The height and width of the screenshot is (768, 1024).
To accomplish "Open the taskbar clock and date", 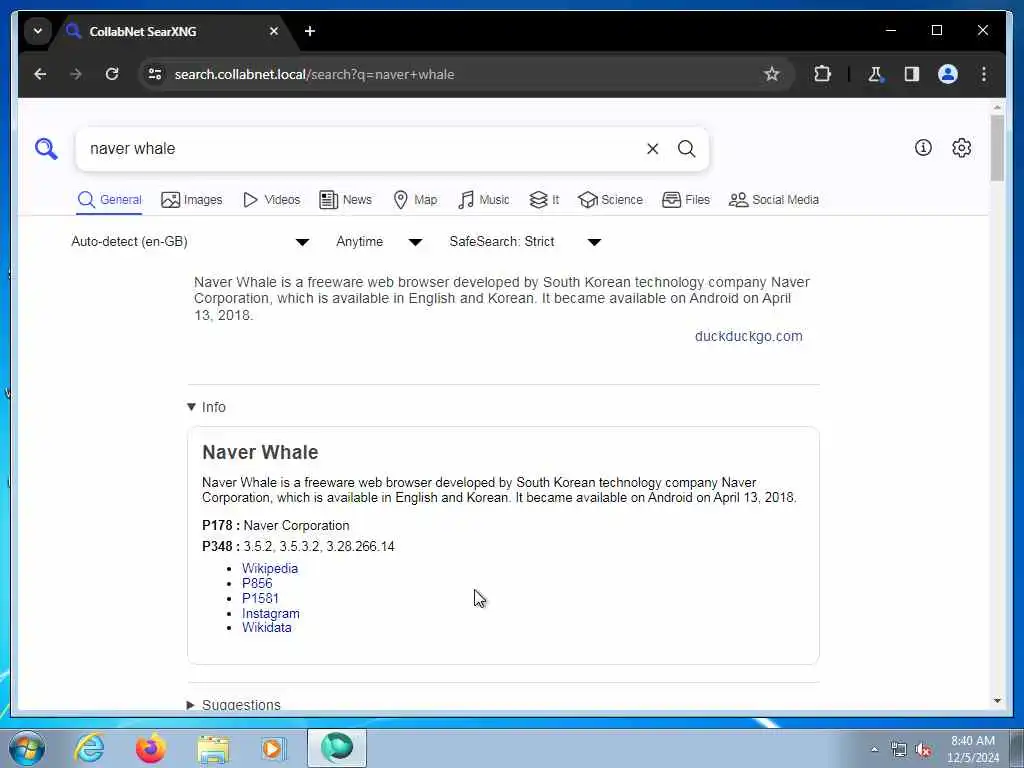I will coord(972,749).
